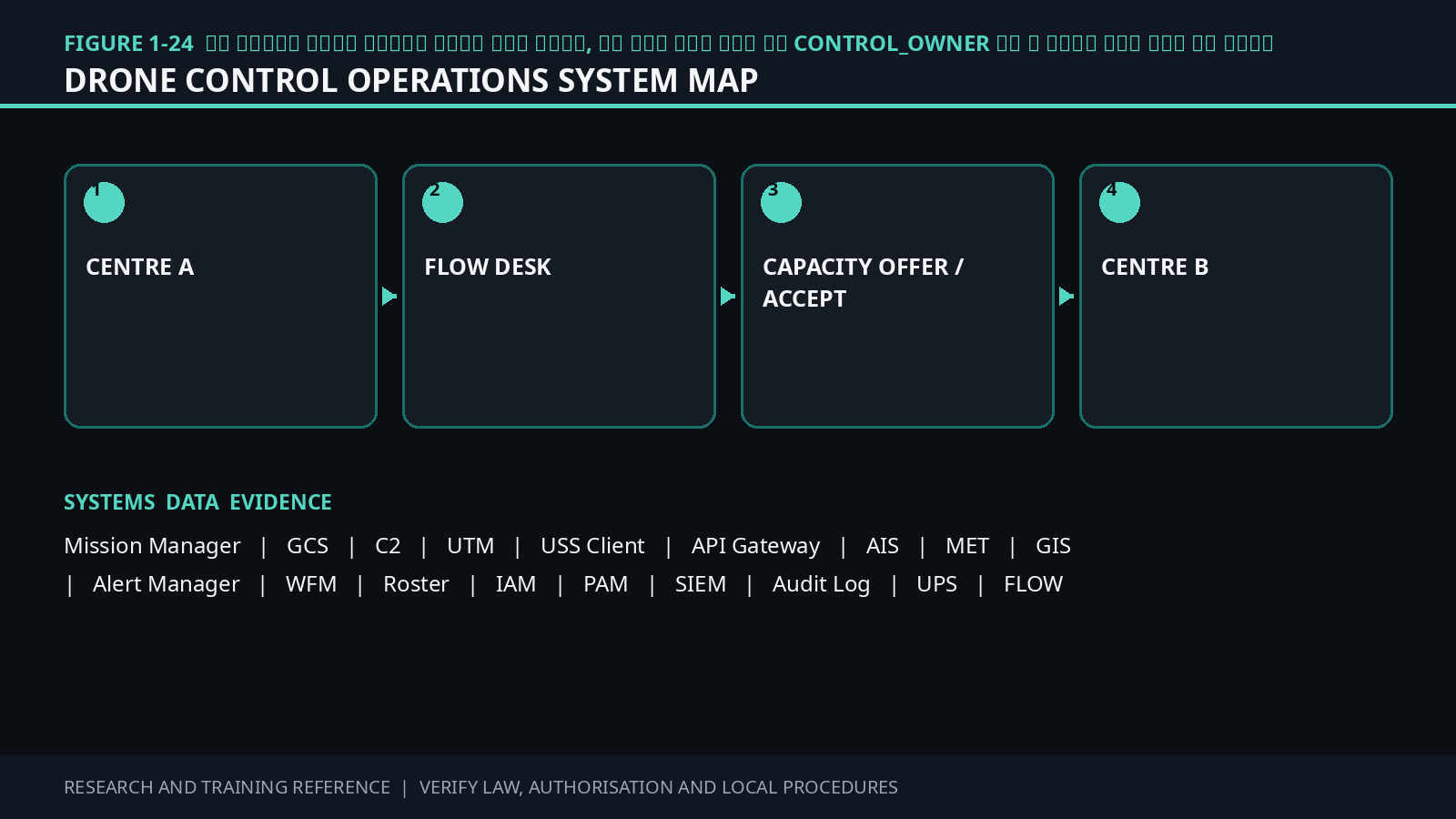Image resolution: width=1456 pixels, height=819 pixels.
Task: Select the FLOW DESK card
Action: [x=559, y=296]
